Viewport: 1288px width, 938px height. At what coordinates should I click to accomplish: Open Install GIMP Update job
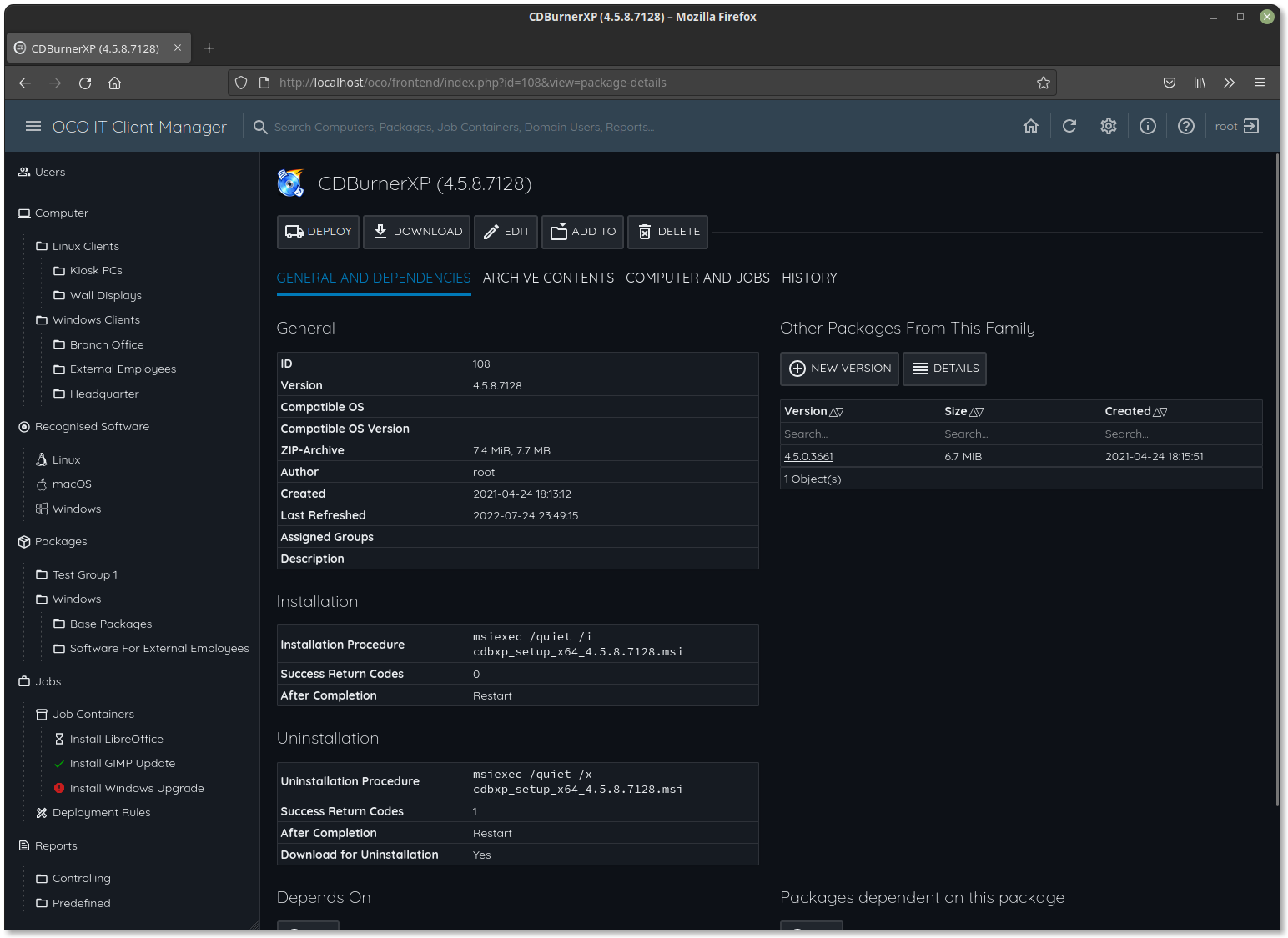click(114, 763)
